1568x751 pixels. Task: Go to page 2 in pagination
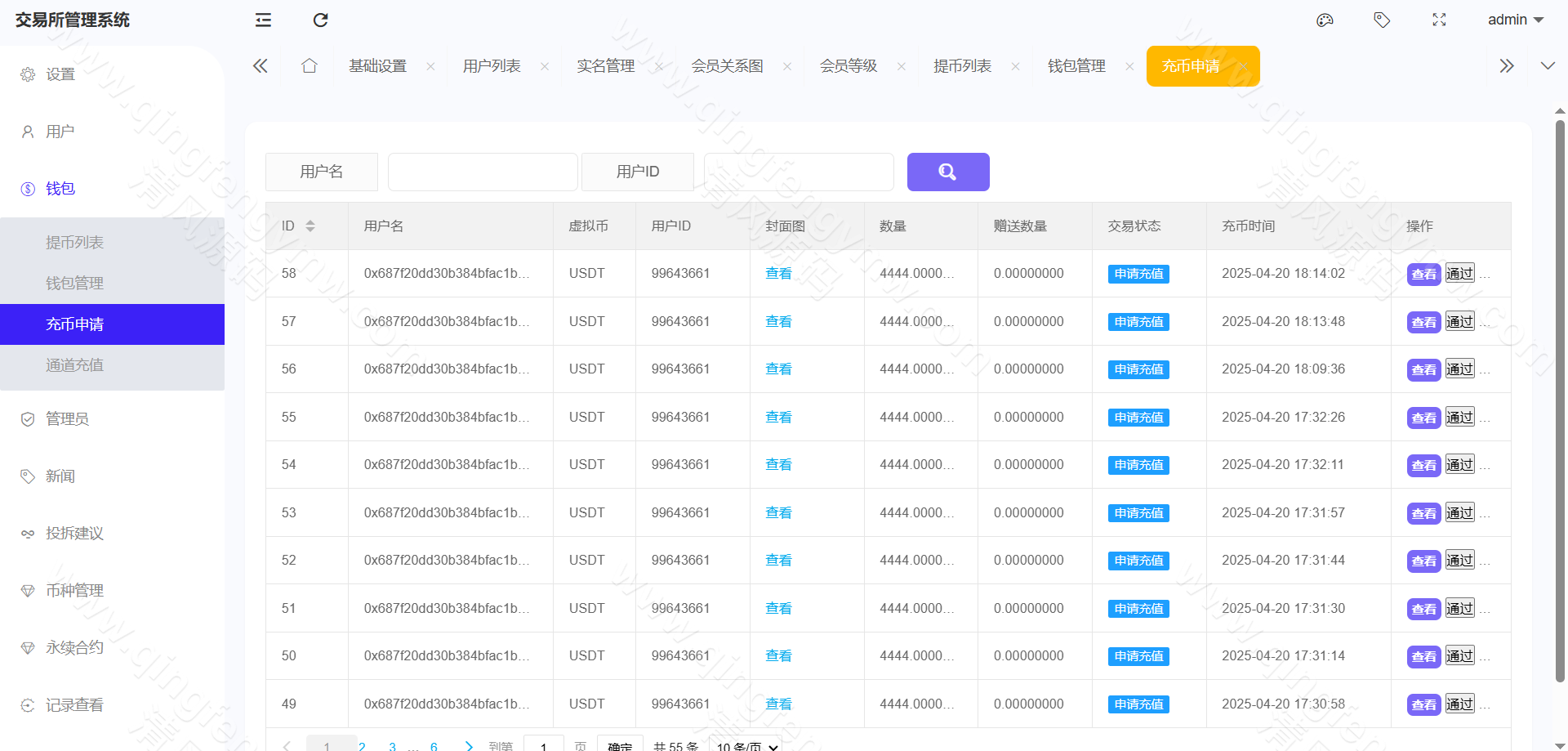(x=361, y=745)
